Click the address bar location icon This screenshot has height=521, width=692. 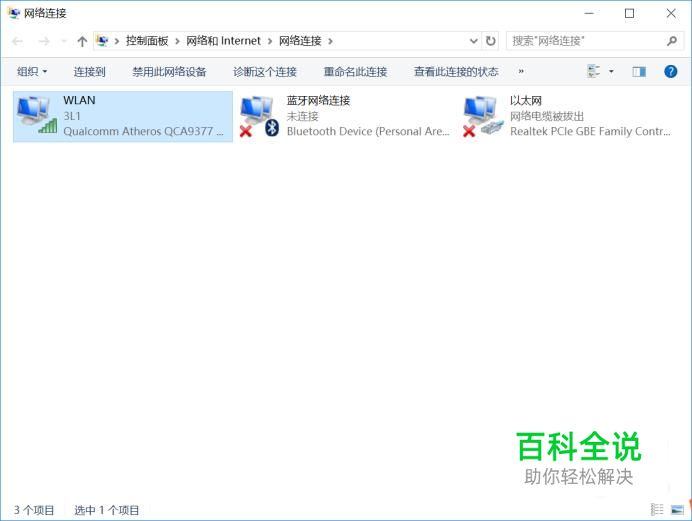tap(102, 41)
